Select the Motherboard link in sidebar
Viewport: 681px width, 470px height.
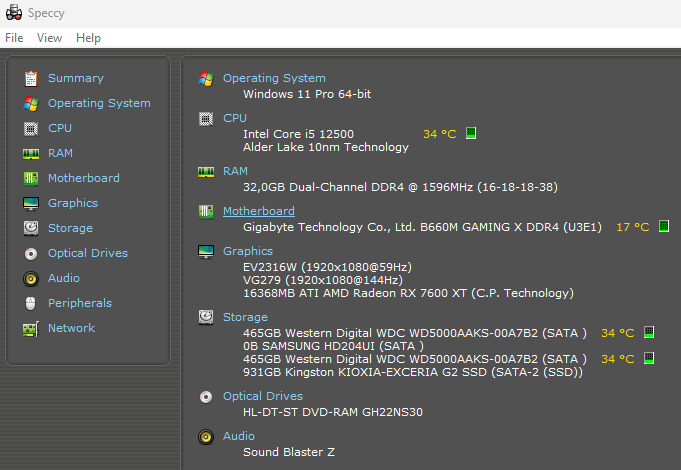84,178
